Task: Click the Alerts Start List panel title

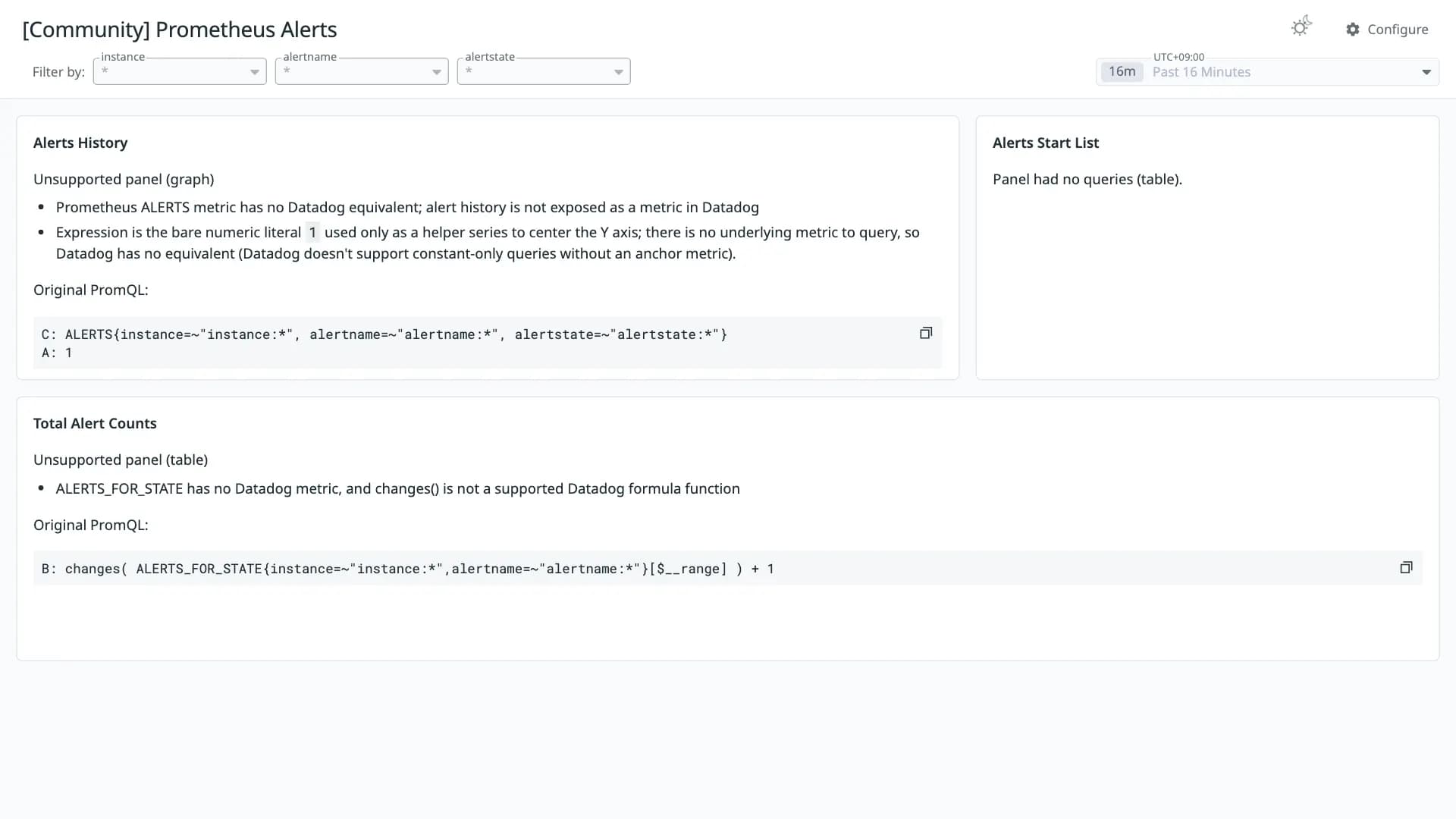Action: [1046, 143]
